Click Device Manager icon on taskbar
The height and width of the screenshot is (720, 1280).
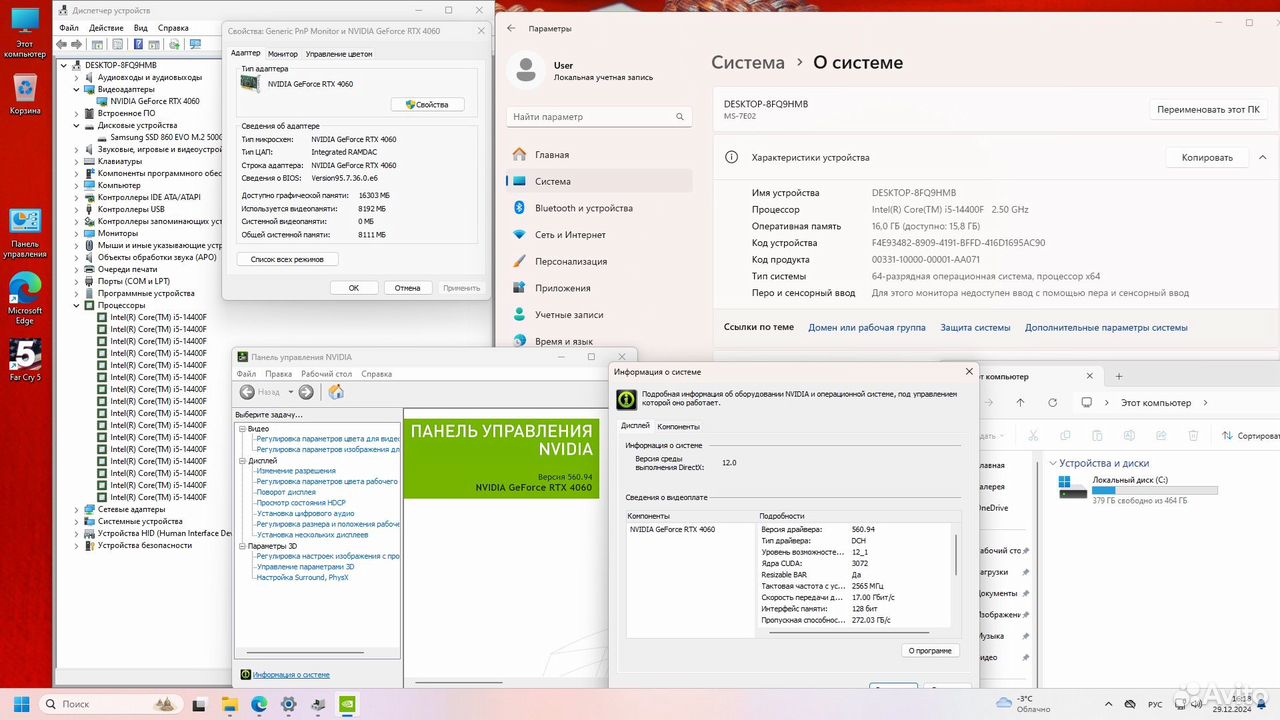tap(318, 704)
